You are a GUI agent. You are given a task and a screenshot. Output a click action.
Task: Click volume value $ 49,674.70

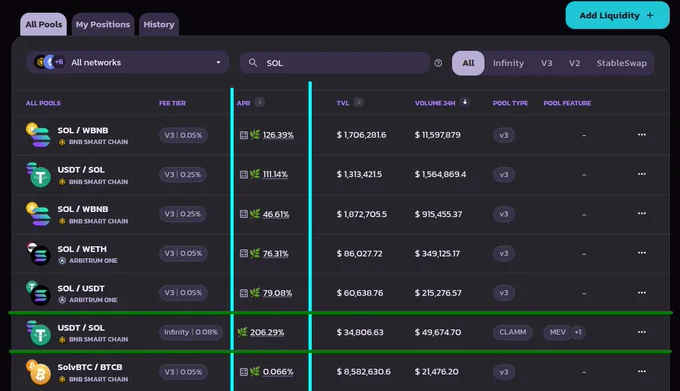[x=438, y=332]
